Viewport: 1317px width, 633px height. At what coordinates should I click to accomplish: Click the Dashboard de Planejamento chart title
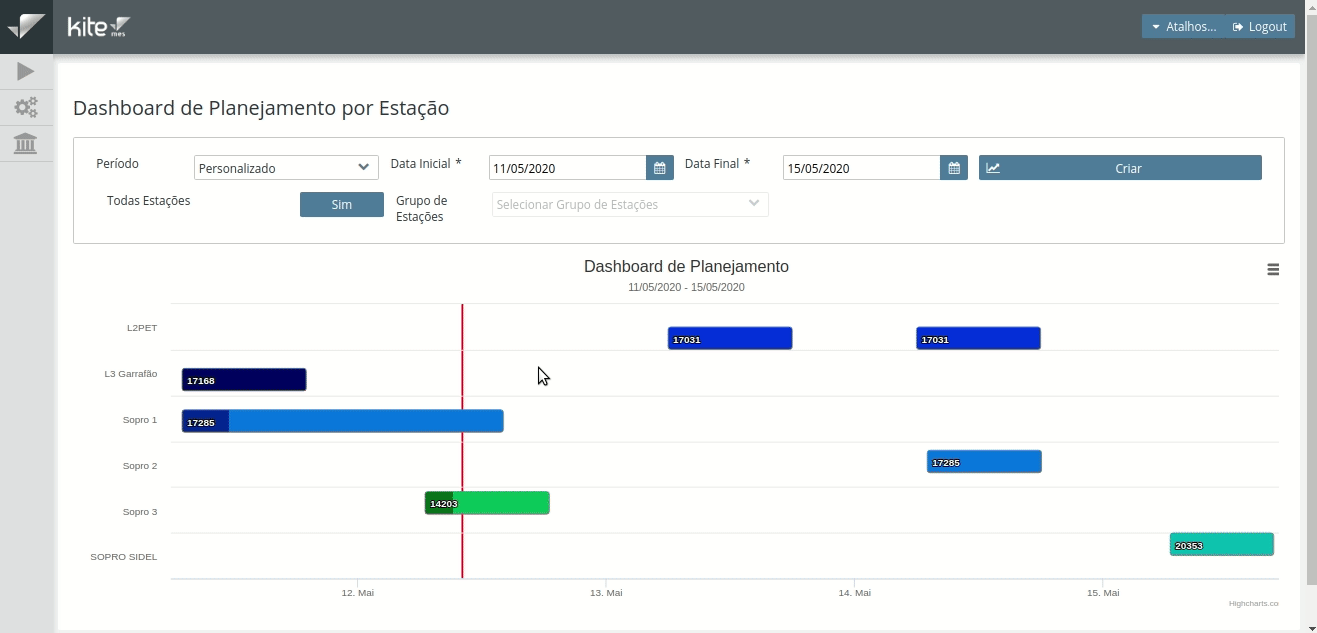click(x=686, y=267)
